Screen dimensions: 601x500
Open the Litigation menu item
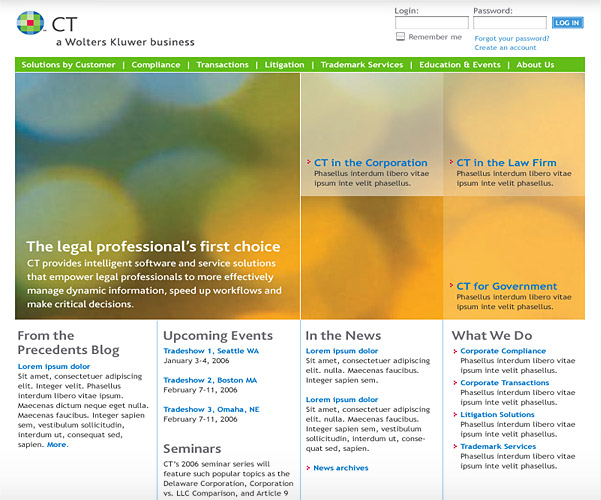[284, 64]
